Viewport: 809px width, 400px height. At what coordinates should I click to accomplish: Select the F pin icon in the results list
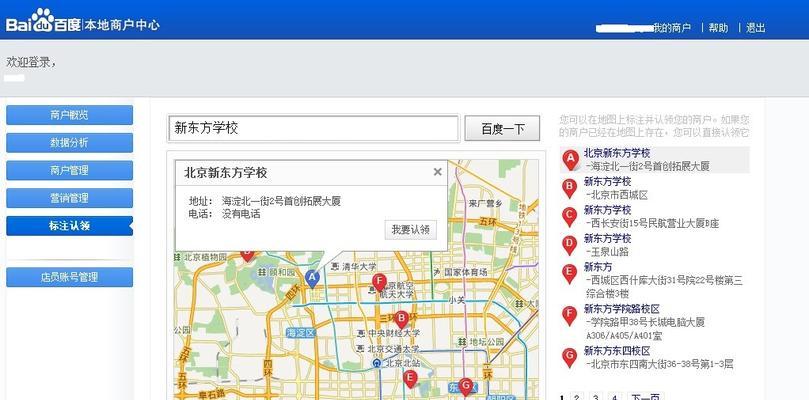[569, 315]
